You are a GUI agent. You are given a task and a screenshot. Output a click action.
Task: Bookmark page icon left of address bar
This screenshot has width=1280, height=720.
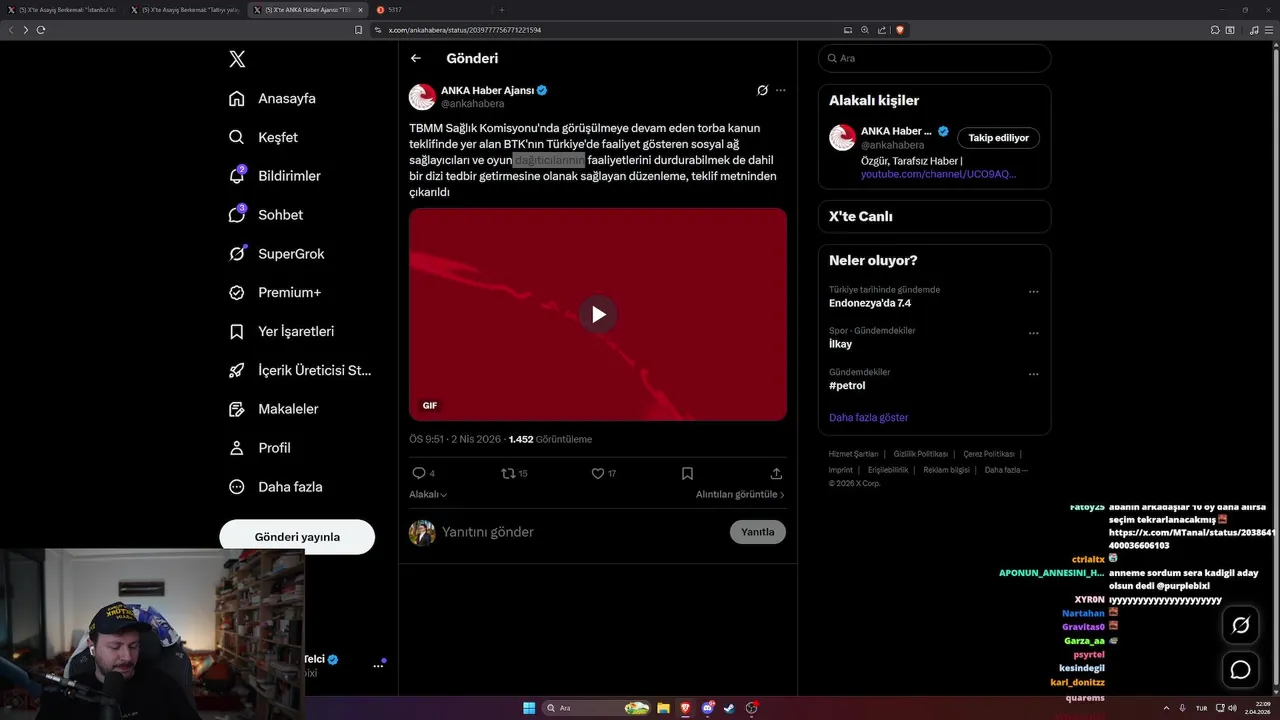[359, 30]
